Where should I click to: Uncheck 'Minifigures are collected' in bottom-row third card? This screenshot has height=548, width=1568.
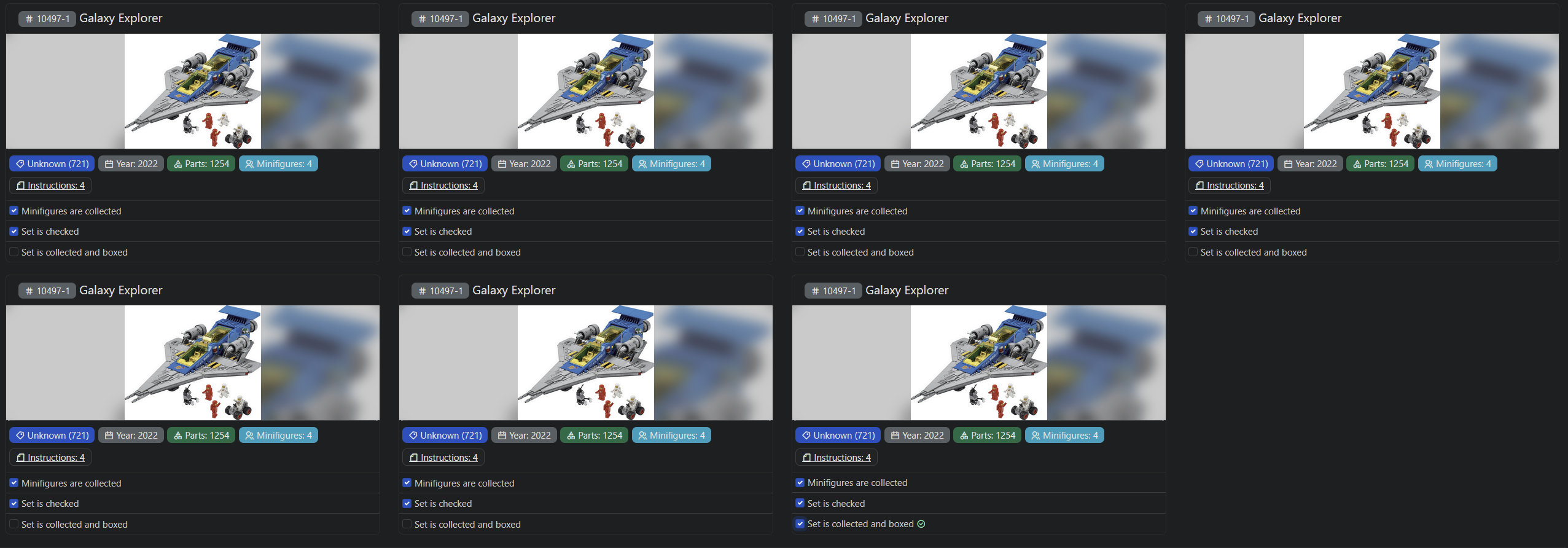pos(800,483)
